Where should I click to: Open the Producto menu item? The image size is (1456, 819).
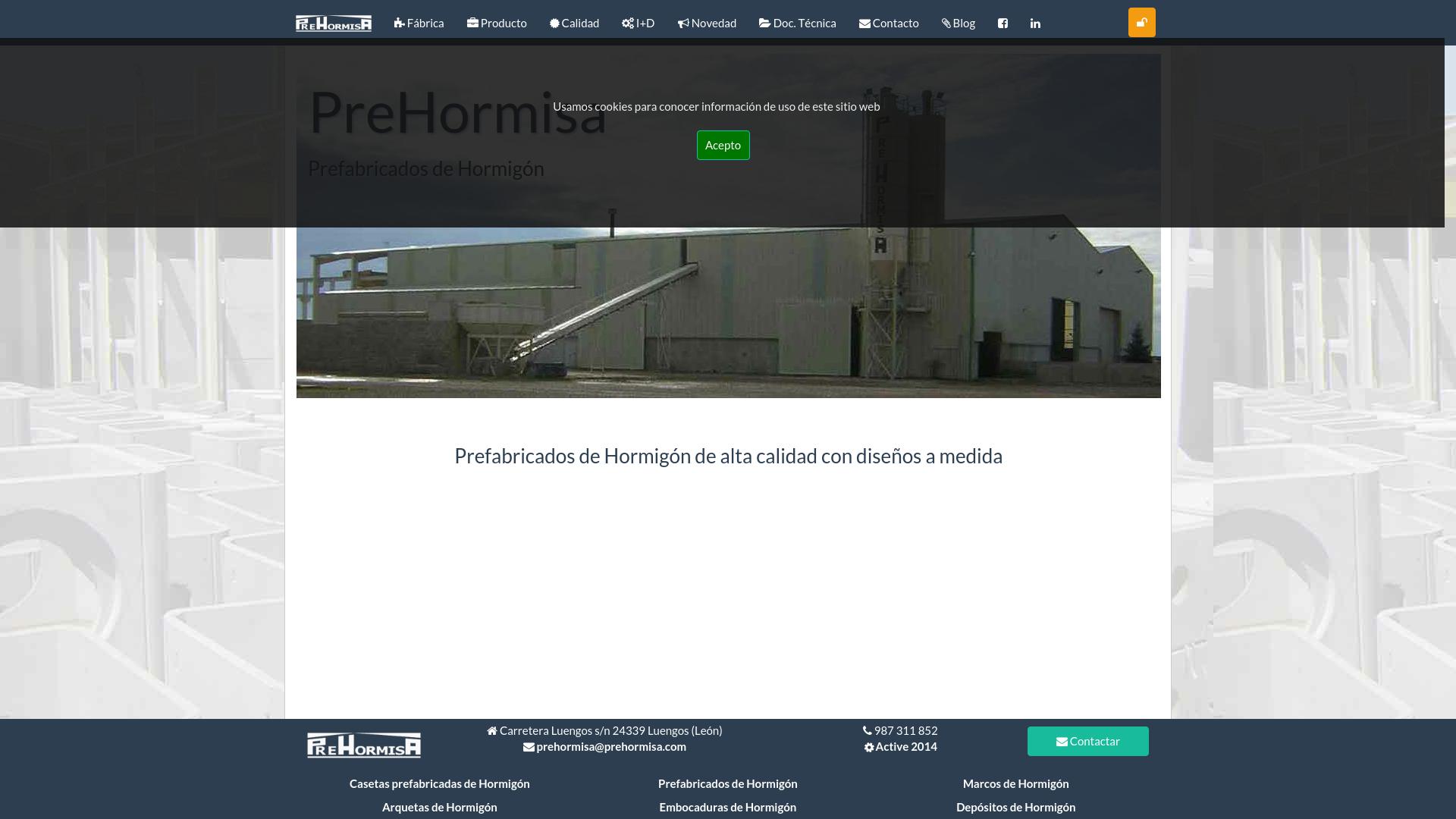tap(497, 24)
